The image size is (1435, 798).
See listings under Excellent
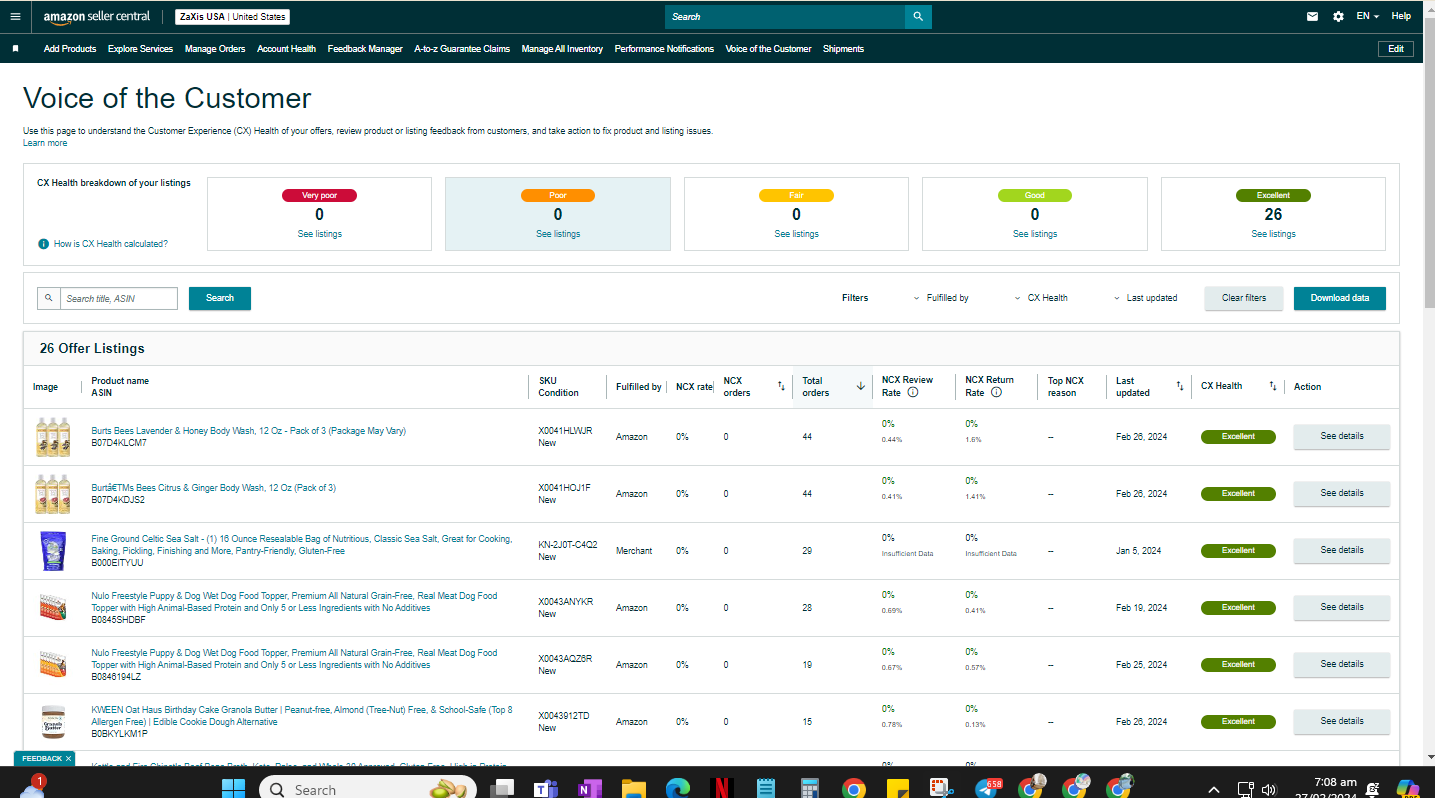click(x=1273, y=234)
